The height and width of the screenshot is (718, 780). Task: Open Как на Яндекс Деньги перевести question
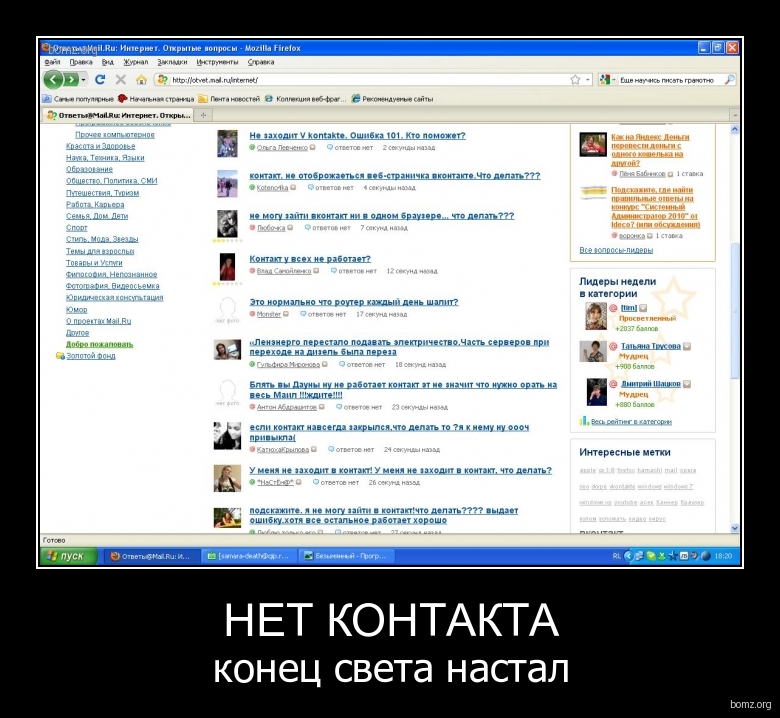tap(650, 150)
